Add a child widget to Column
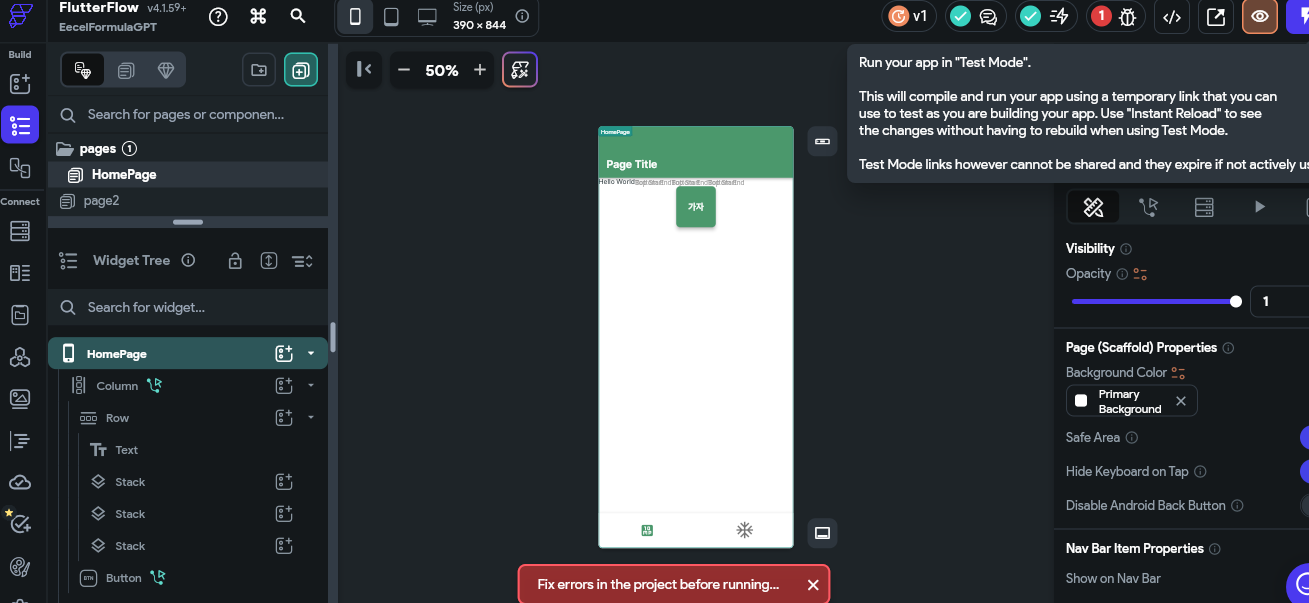Image resolution: width=1309 pixels, height=603 pixels. point(284,385)
